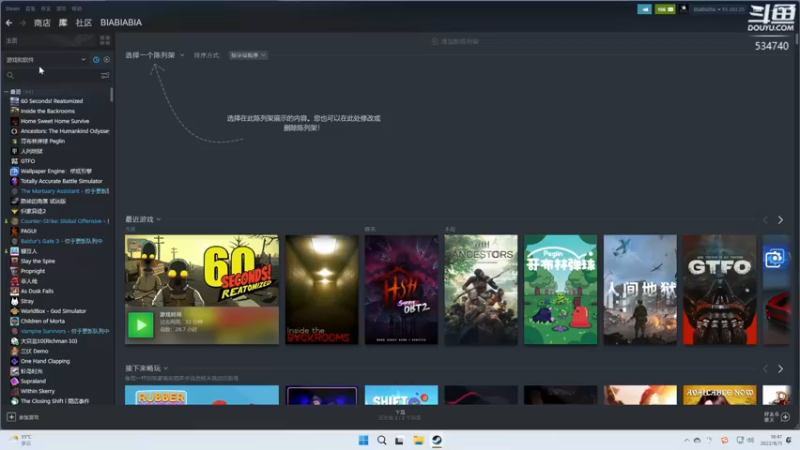Switch to the 库 library tab
The width and height of the screenshot is (800, 450).
click(x=63, y=22)
